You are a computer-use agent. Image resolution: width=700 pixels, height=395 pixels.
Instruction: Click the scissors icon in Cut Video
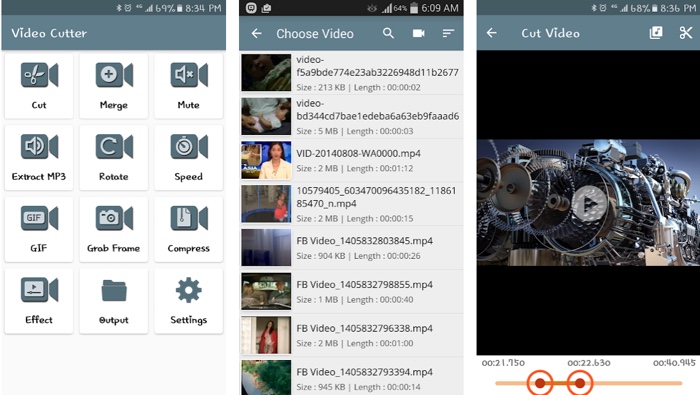click(x=686, y=33)
